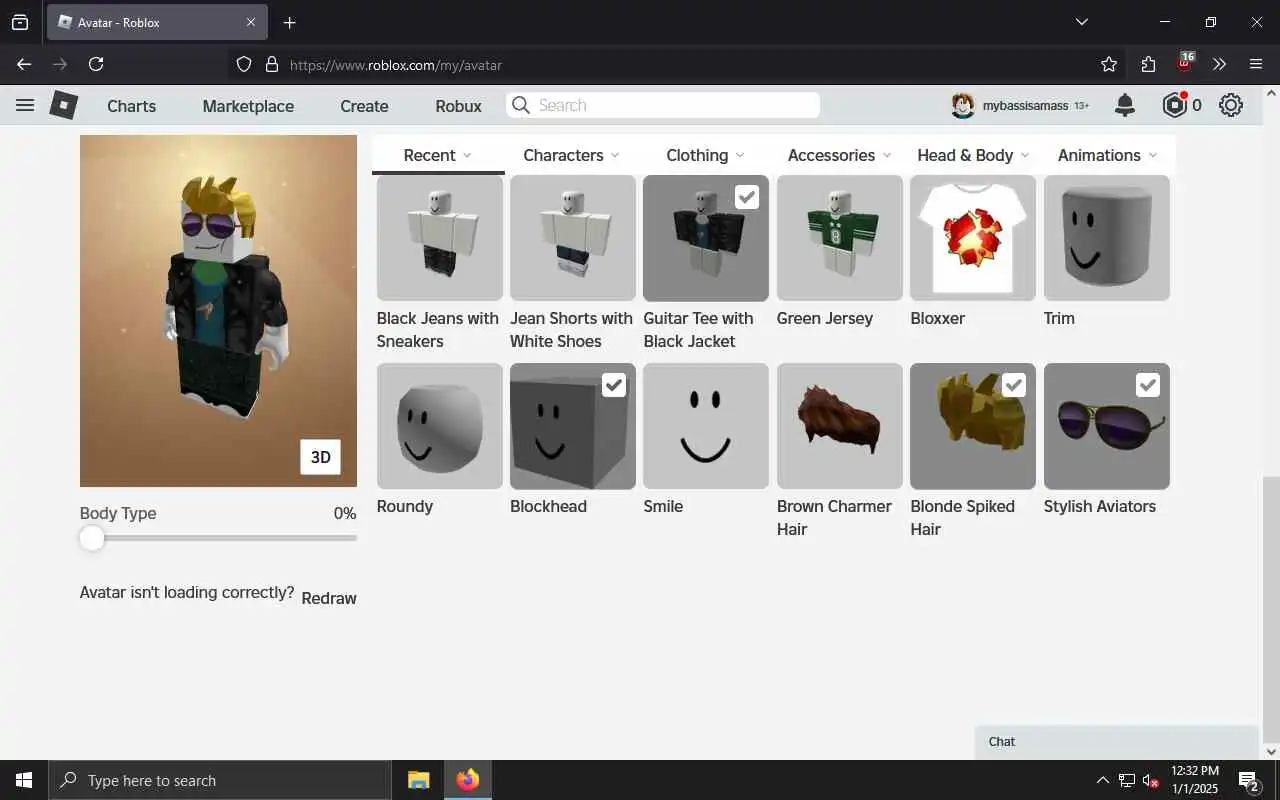Click the uBlock extension icon with badge 16
This screenshot has height=800, width=1280.
point(1185,63)
